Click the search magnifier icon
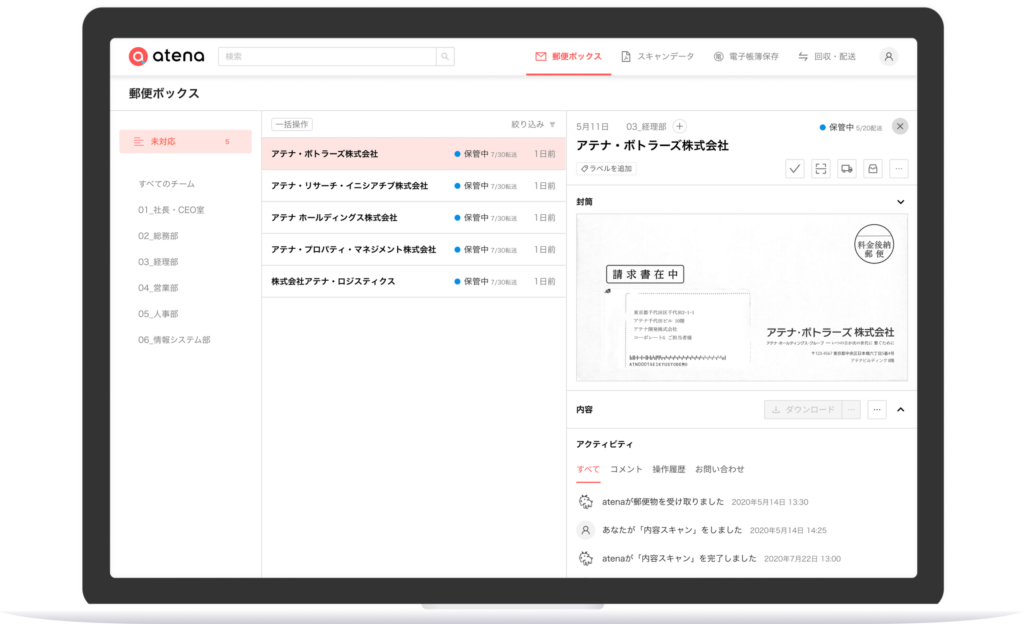This screenshot has height=624, width=1024. point(445,57)
